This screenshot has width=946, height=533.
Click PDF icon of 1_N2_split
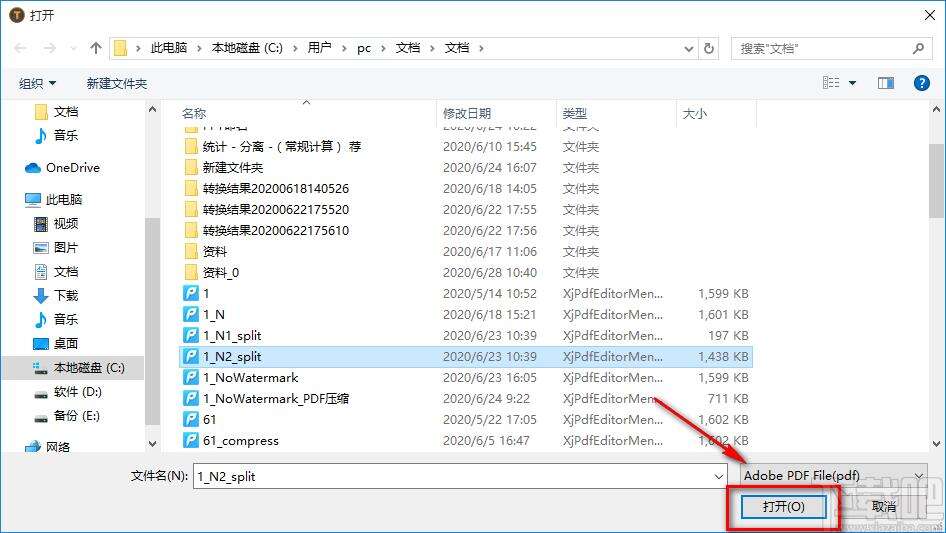191,357
